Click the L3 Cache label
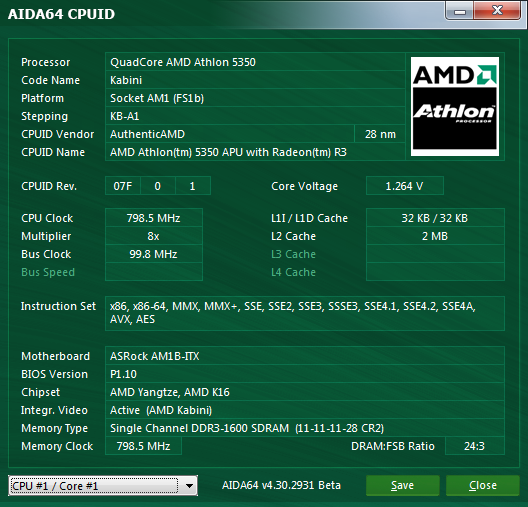528x507 pixels. [x=293, y=254]
